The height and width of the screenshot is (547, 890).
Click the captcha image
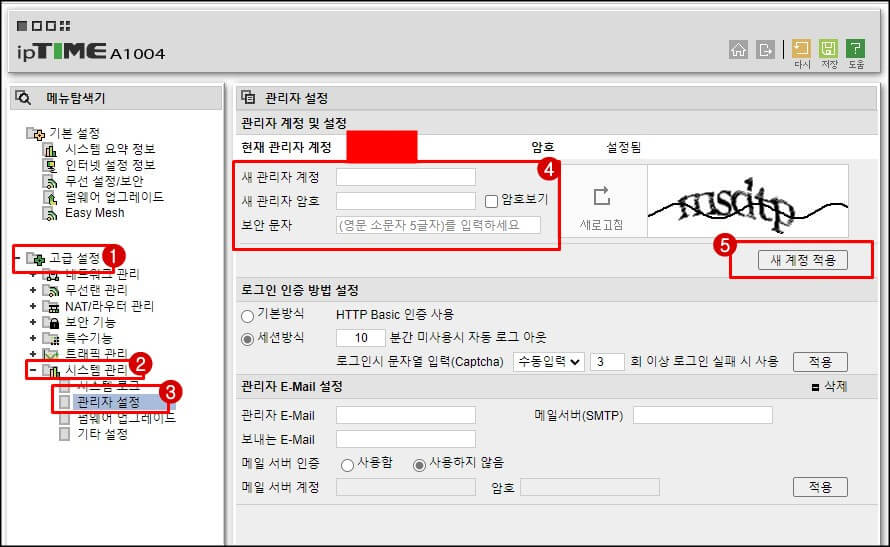[x=748, y=201]
